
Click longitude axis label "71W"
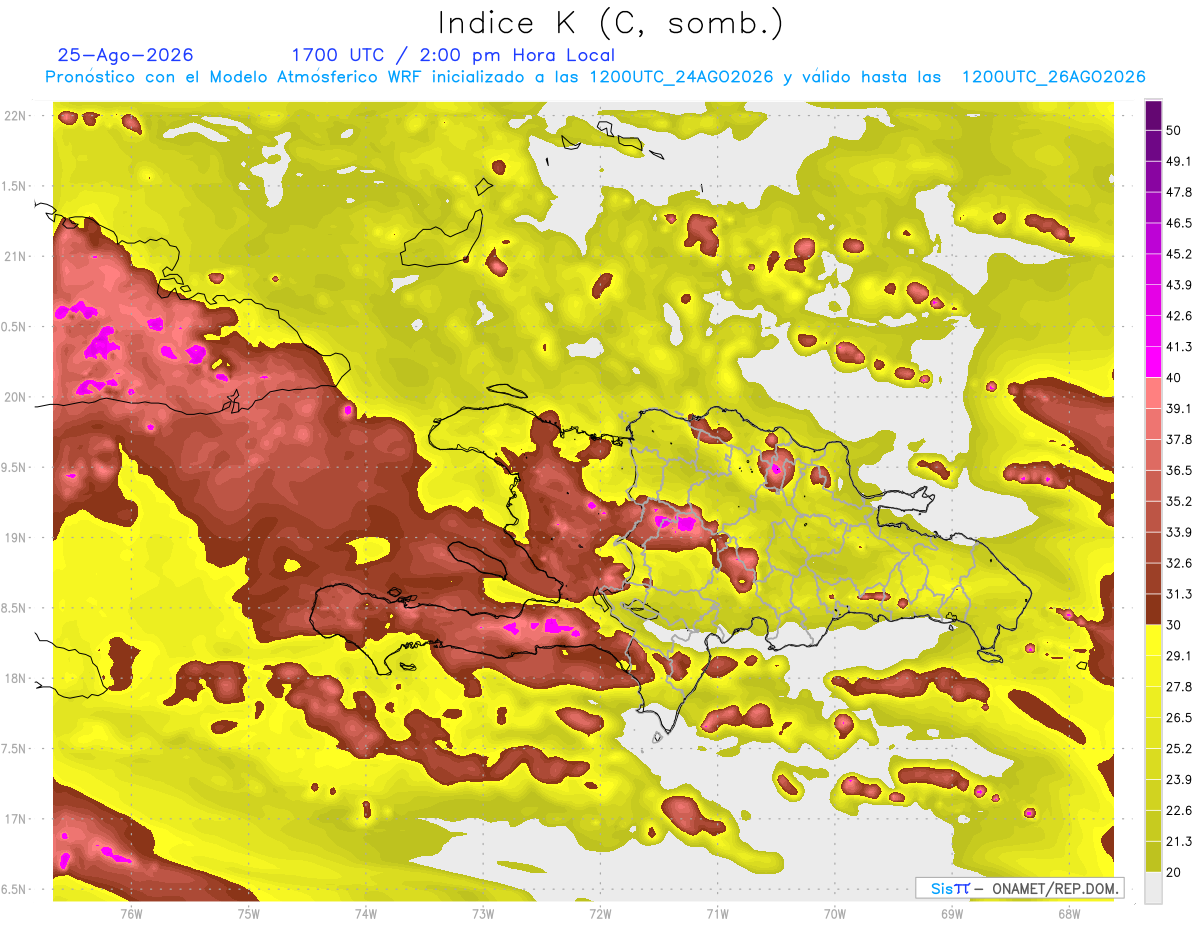[x=717, y=914]
